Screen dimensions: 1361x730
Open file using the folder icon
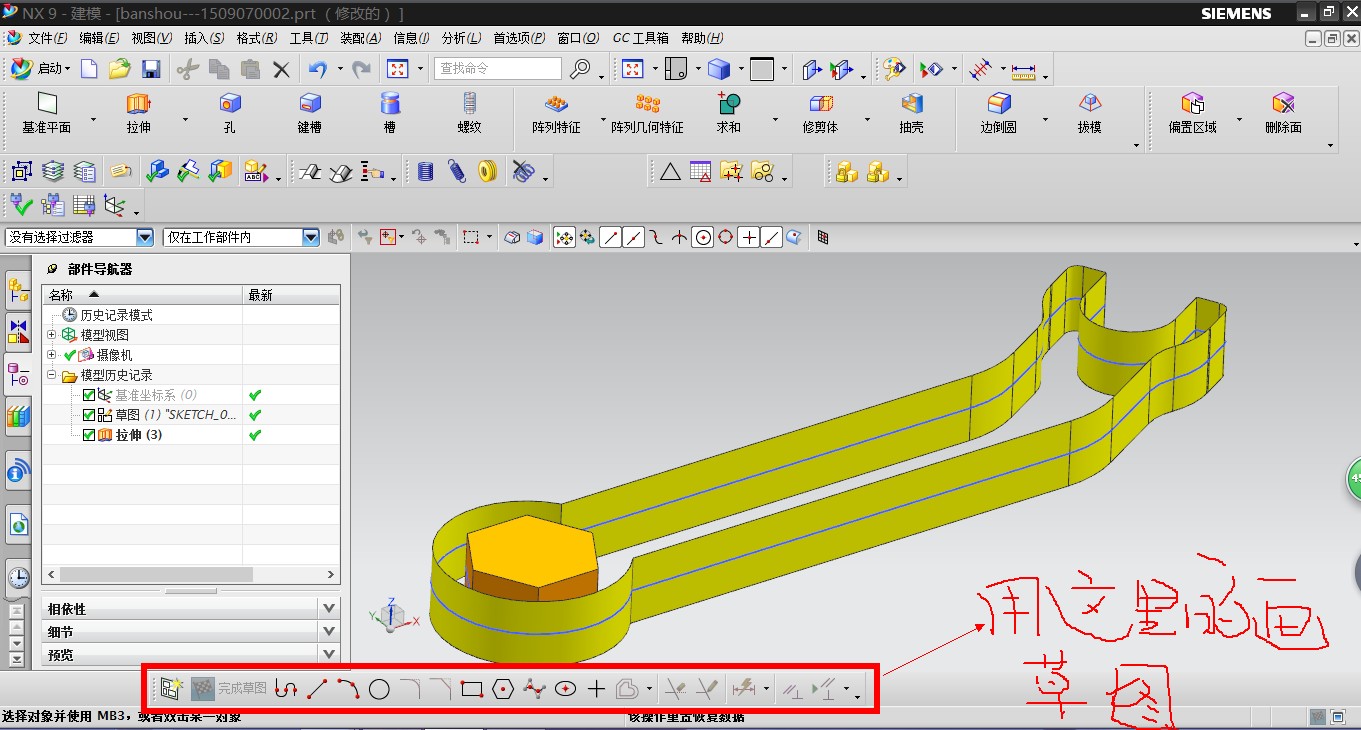[120, 69]
